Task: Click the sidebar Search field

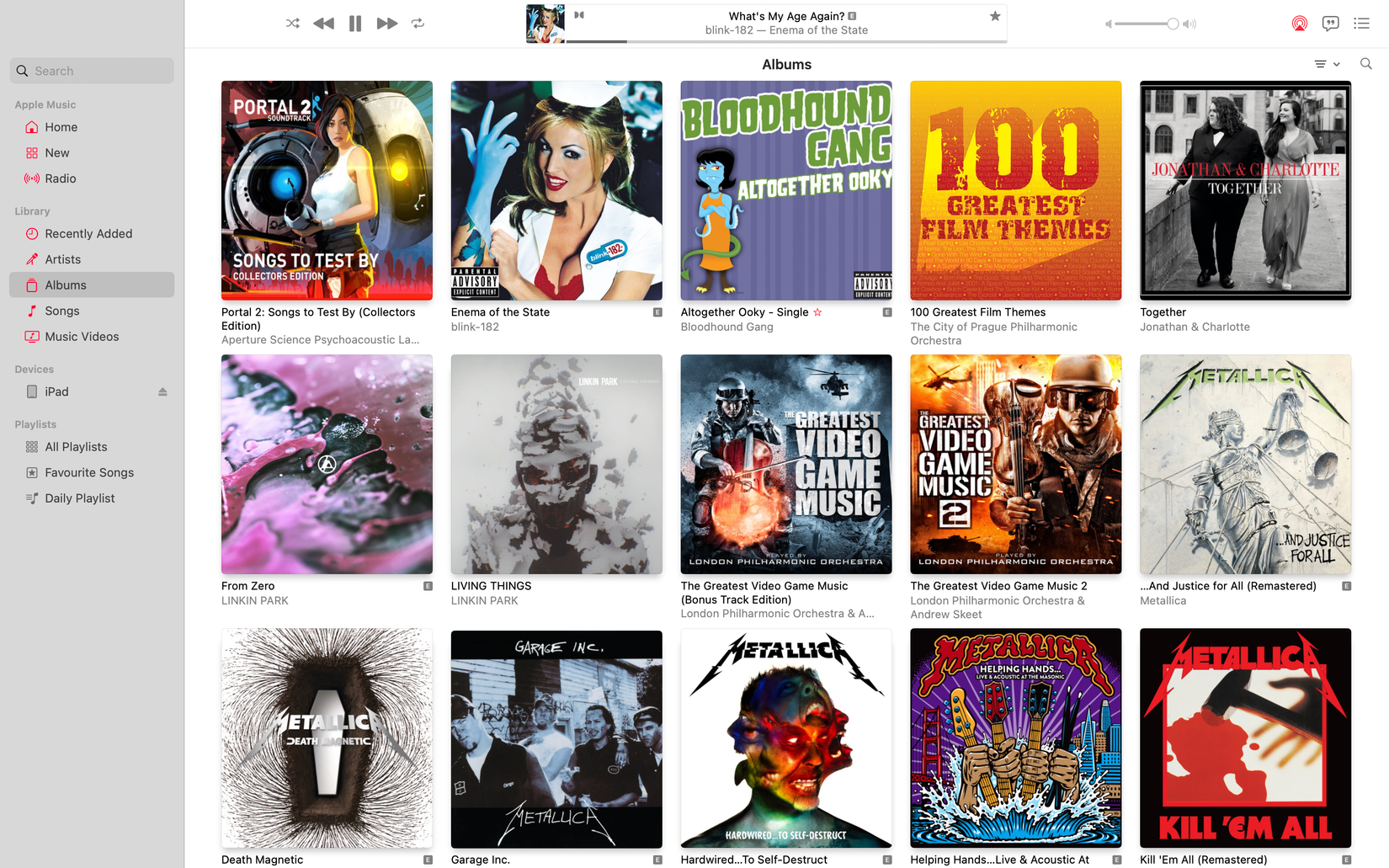Action: click(x=92, y=71)
